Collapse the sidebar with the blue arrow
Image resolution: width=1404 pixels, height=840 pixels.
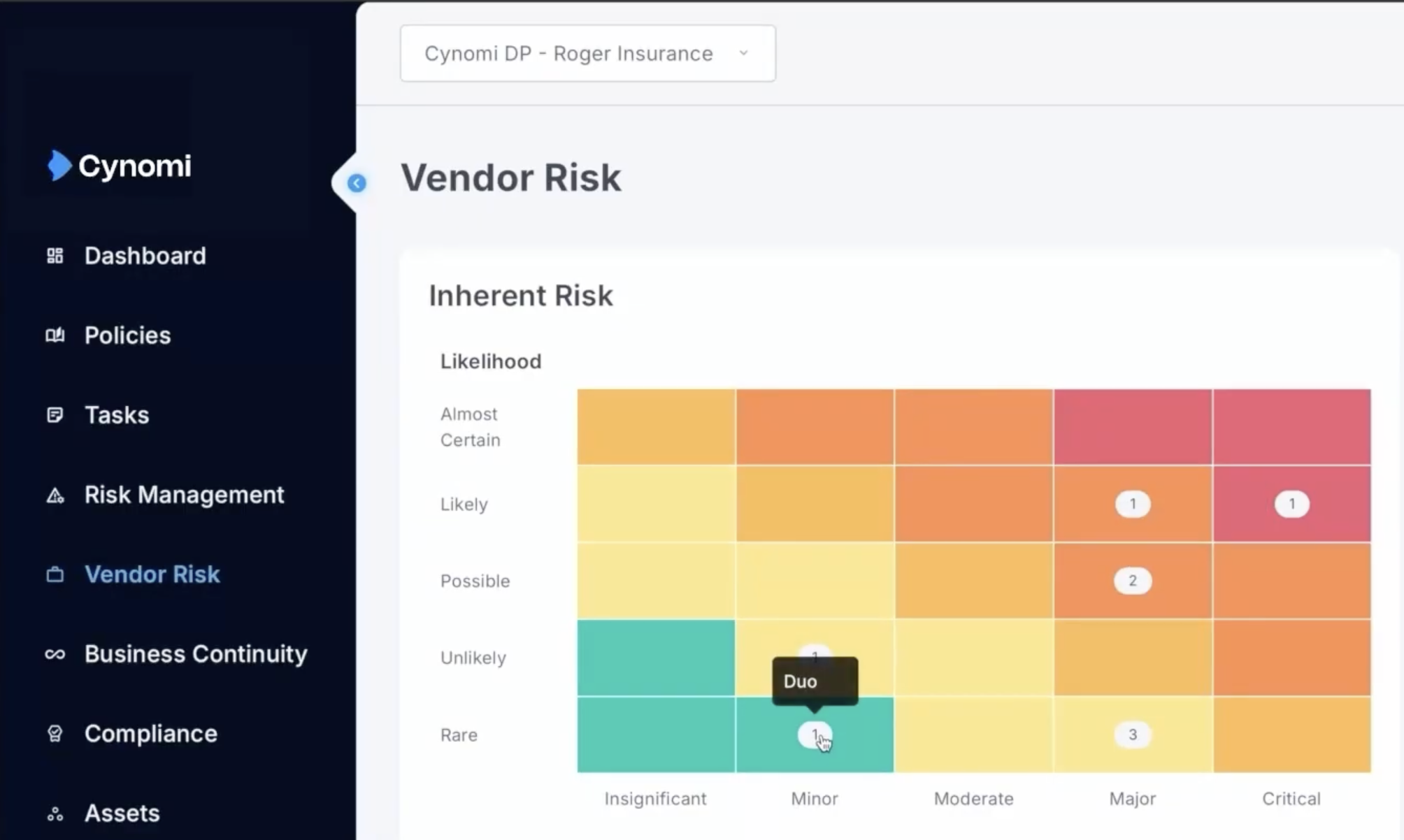tap(357, 183)
